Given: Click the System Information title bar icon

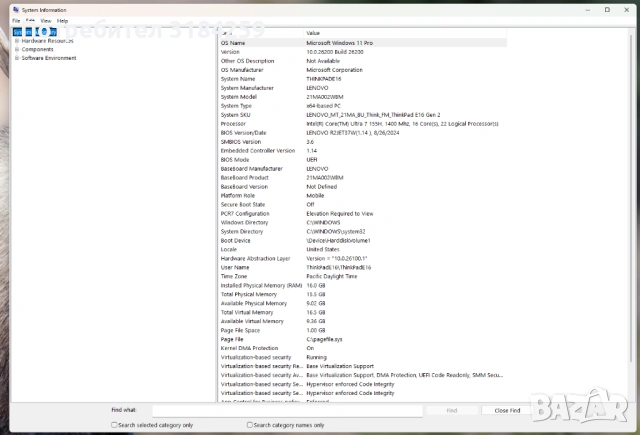Looking at the screenshot, I should (16, 10).
